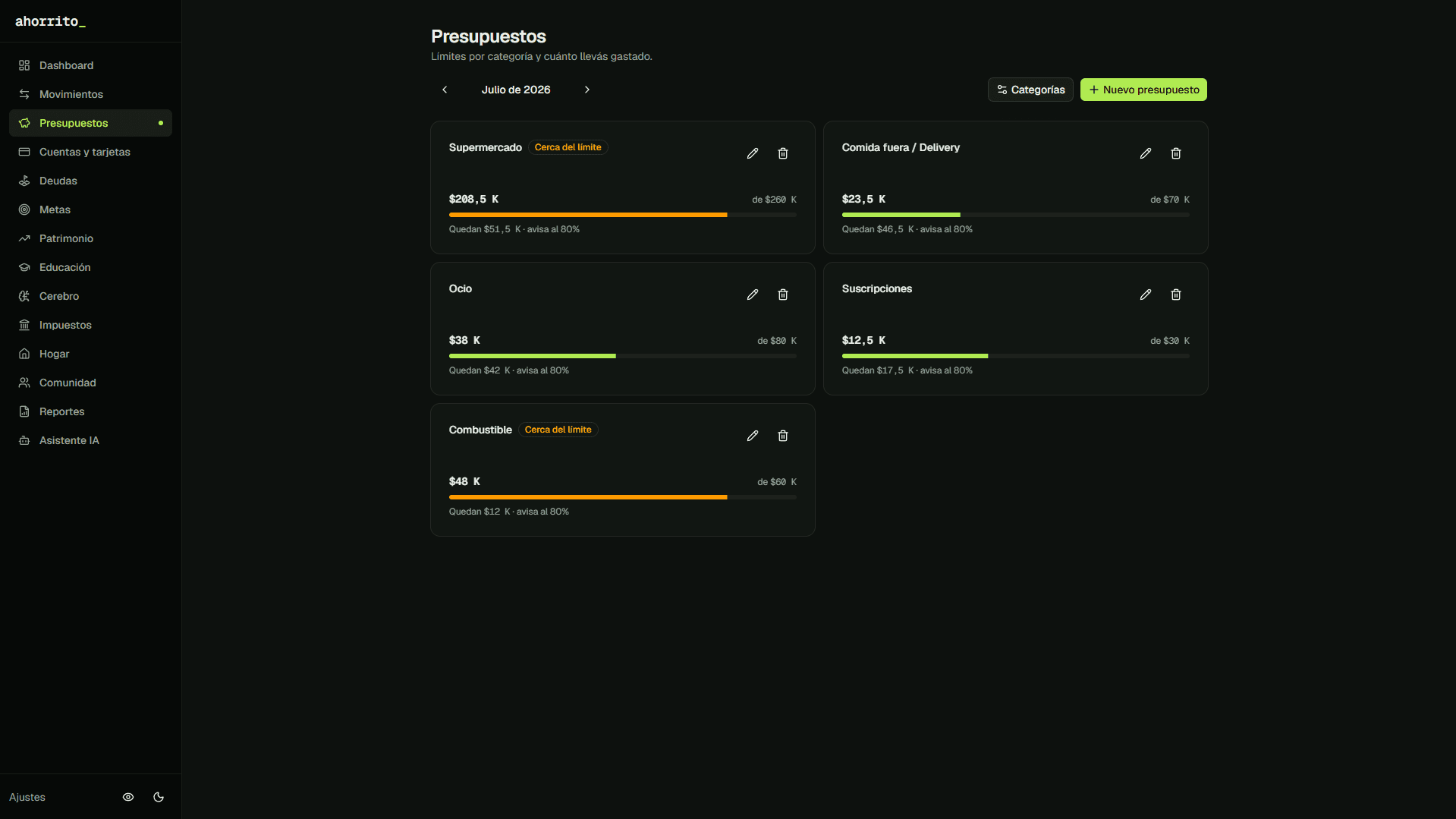Delete the Combustible budget trash icon
1456x819 pixels.
pyautogui.click(x=783, y=436)
